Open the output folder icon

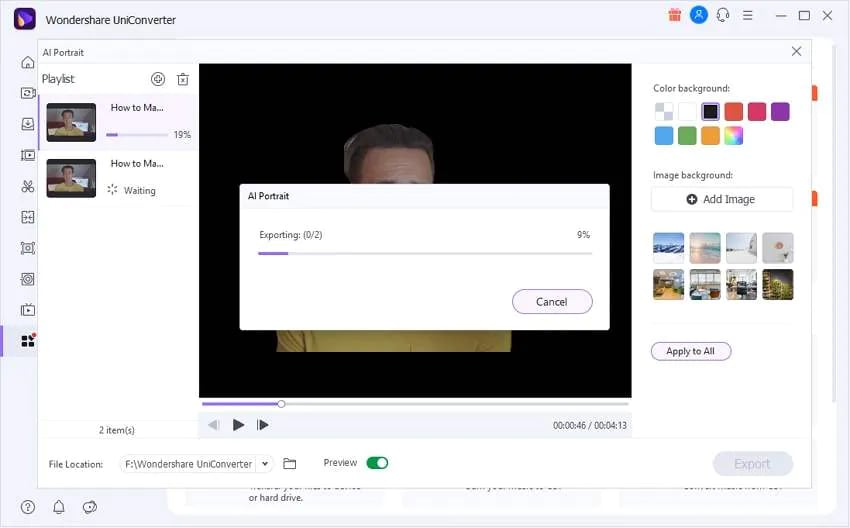[x=290, y=463]
